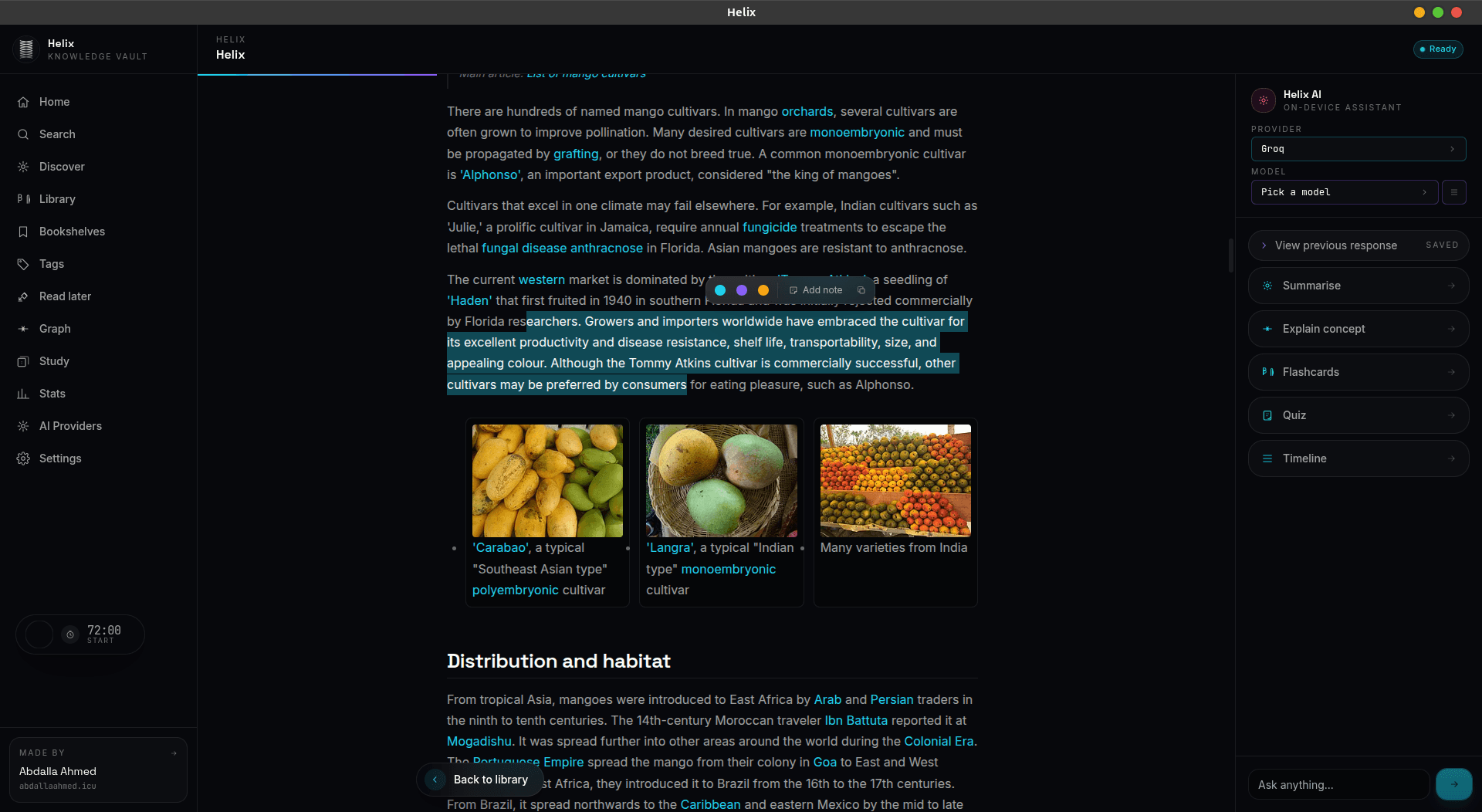Viewport: 1482px width, 812px height.
Task: Run the Summarise action
Action: (x=1358, y=286)
